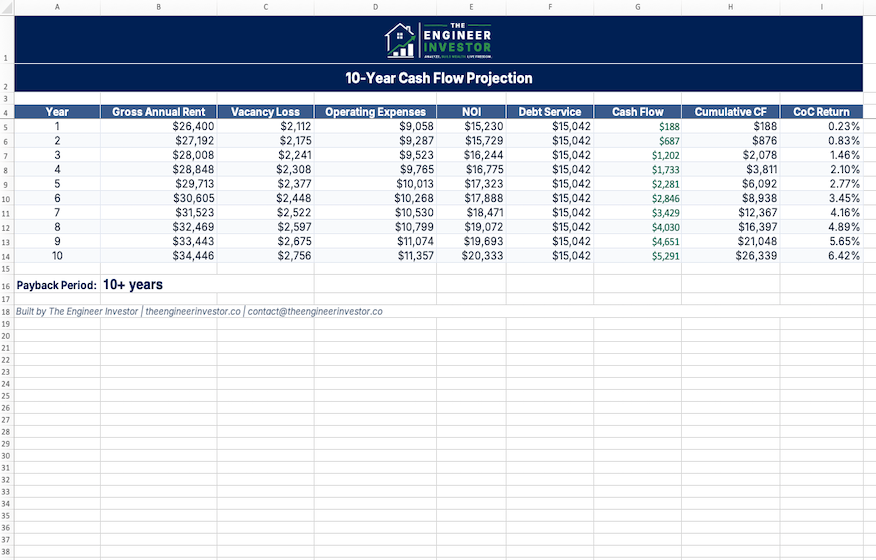Select the 10-Year Cash Flow Projection title cell
876x560 pixels.
coord(439,78)
